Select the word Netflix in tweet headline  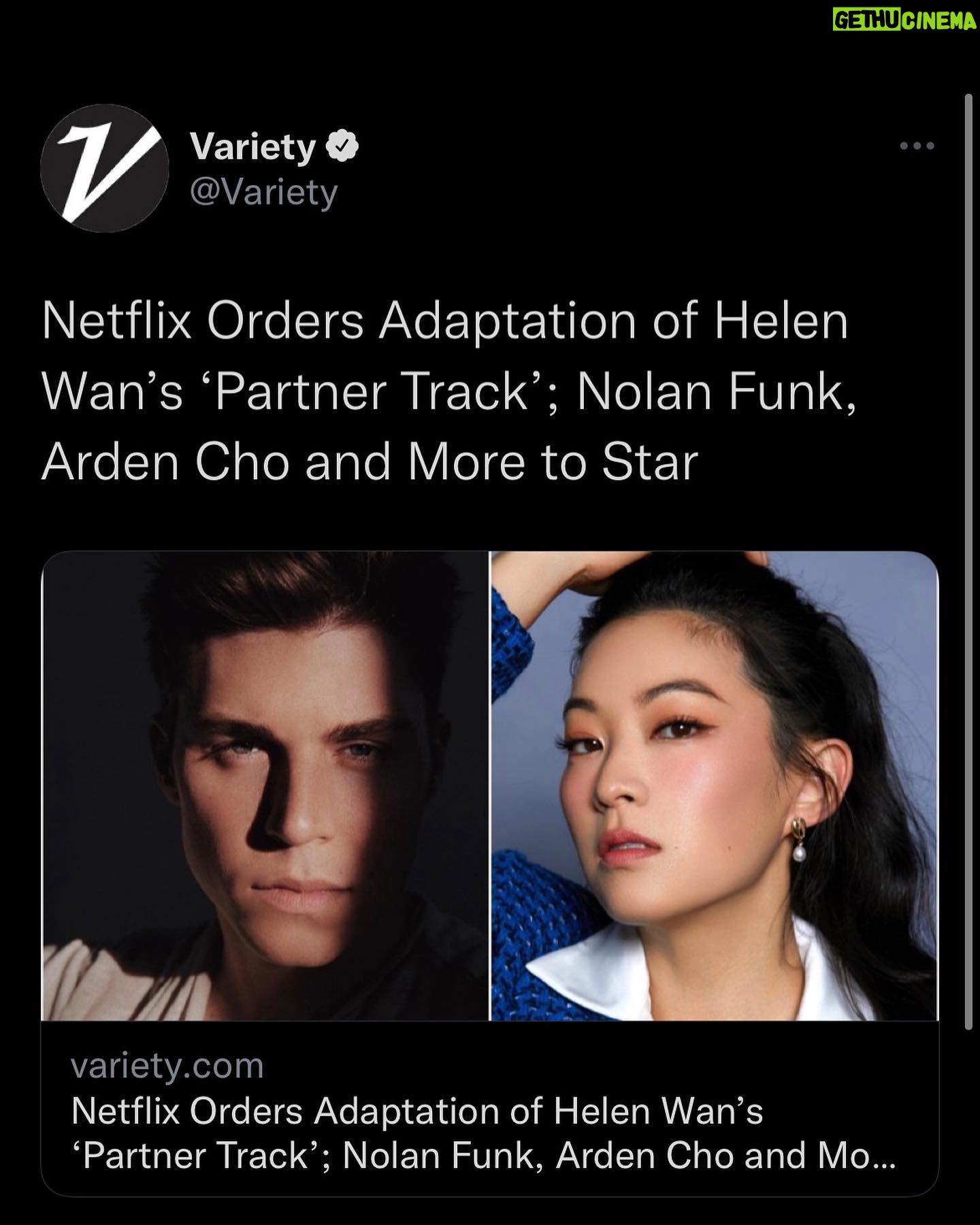coord(117,321)
